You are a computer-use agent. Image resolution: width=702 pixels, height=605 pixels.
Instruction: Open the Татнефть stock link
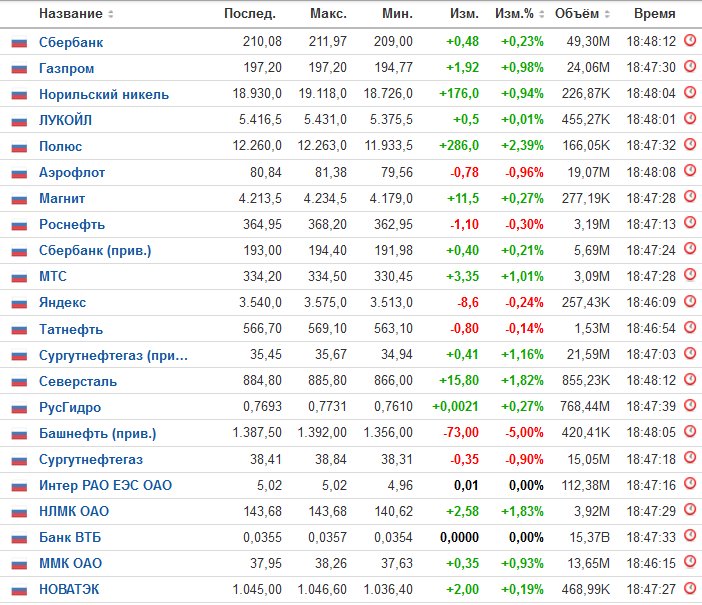point(71,330)
